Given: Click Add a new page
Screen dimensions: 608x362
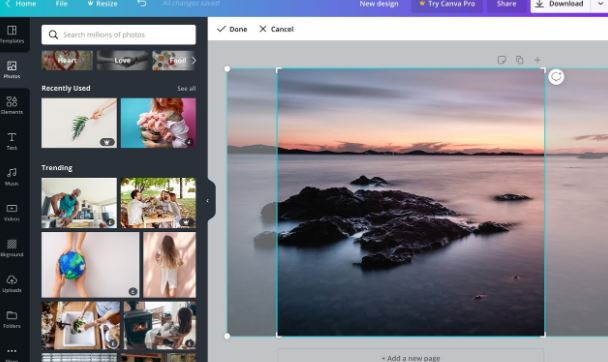Looking at the screenshot, I should point(411,357).
